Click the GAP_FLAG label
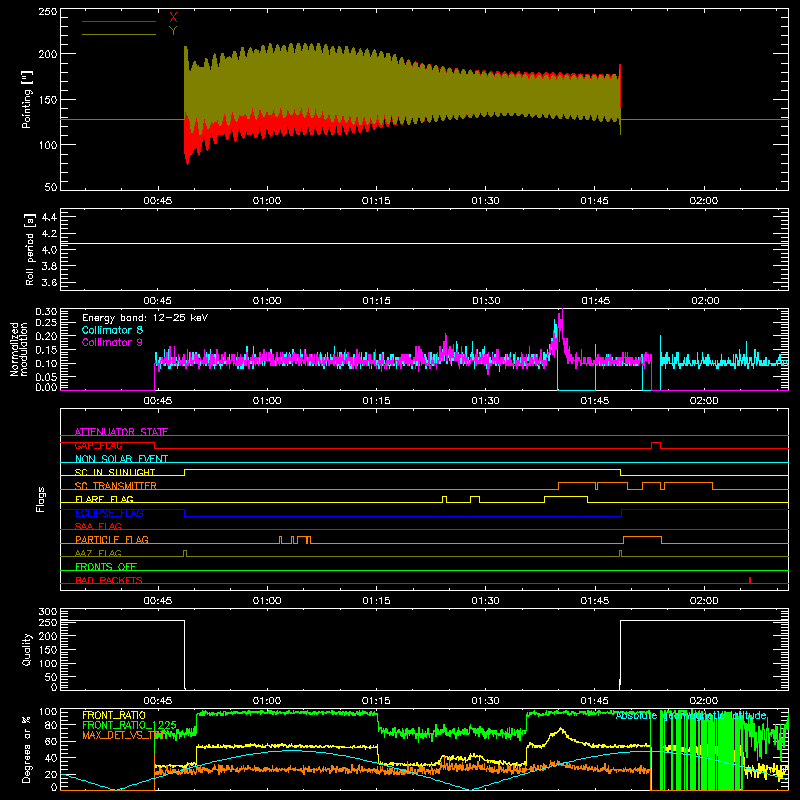Screen dimensions: 800x800 (x=98, y=445)
